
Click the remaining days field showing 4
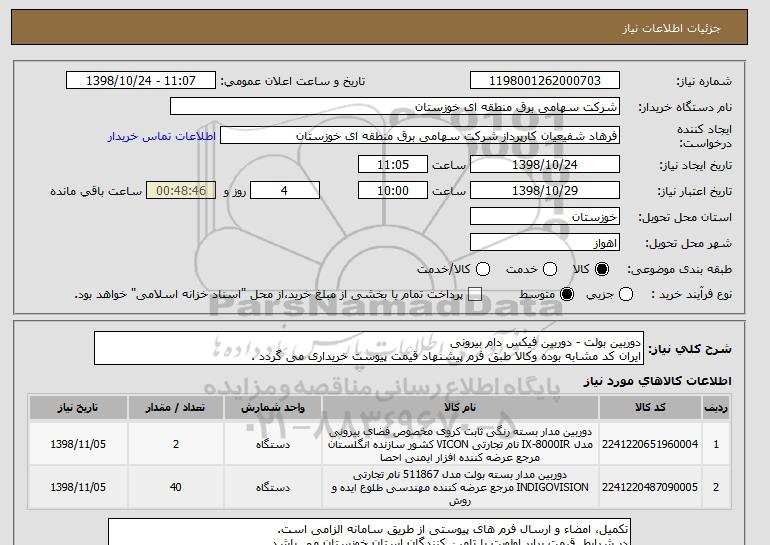[x=285, y=191]
